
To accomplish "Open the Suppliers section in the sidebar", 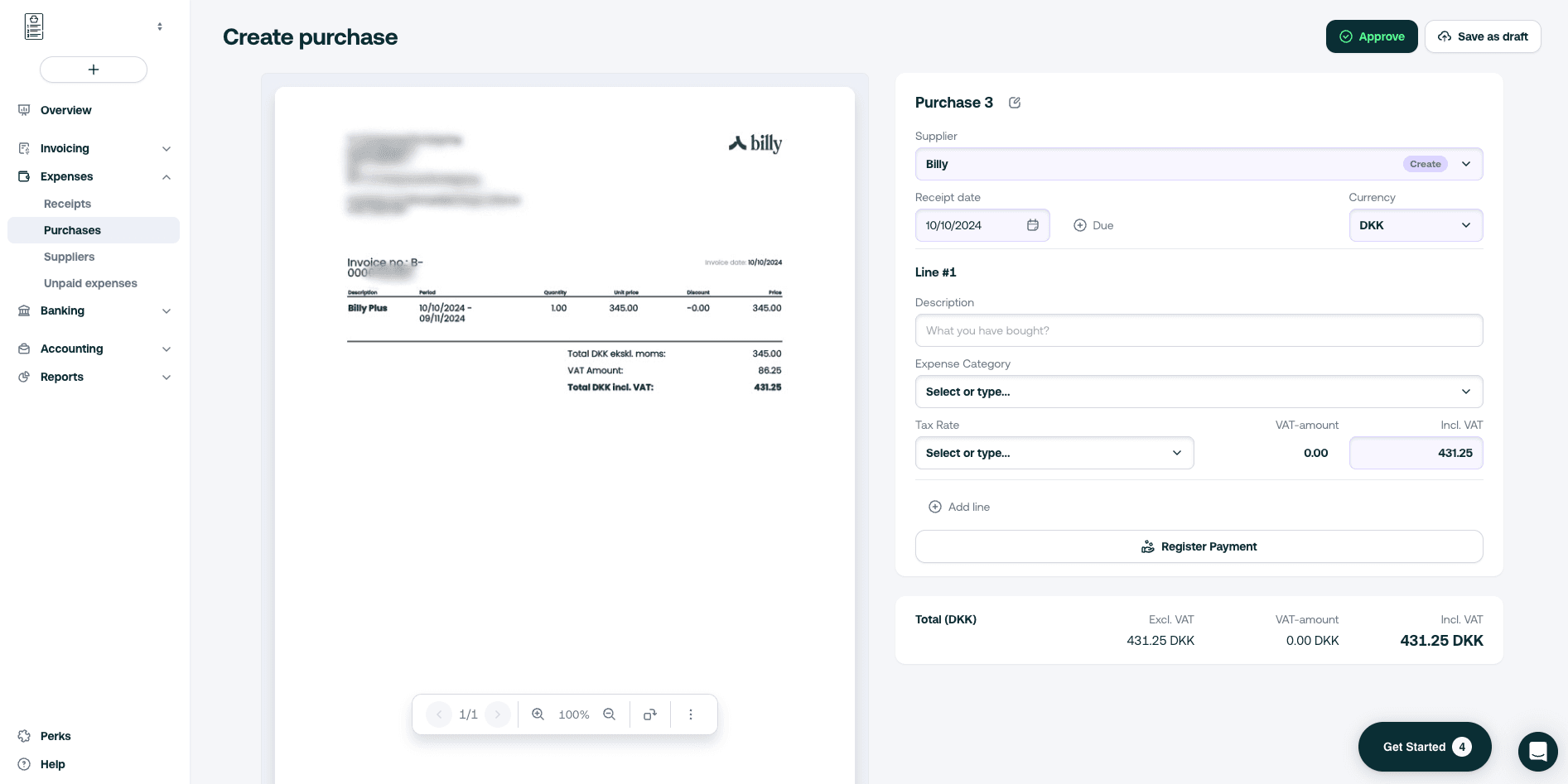I will (x=69, y=257).
